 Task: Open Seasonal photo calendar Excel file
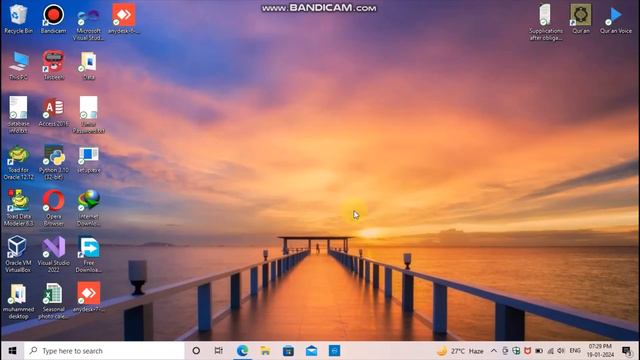coord(53,301)
